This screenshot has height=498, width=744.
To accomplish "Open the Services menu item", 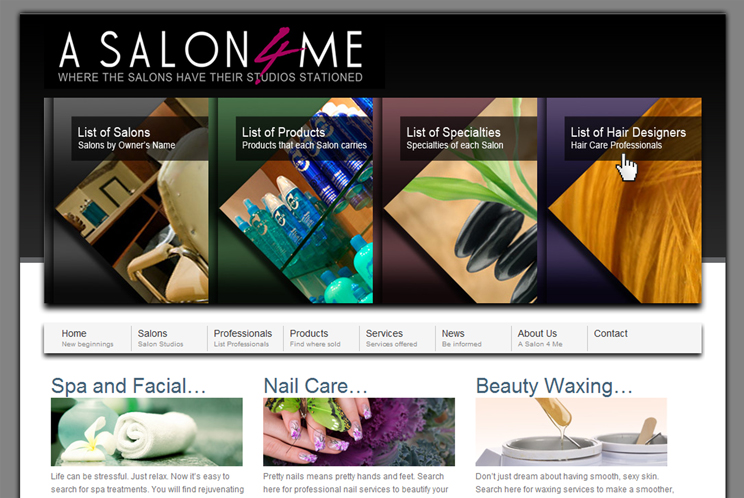I will [397, 338].
